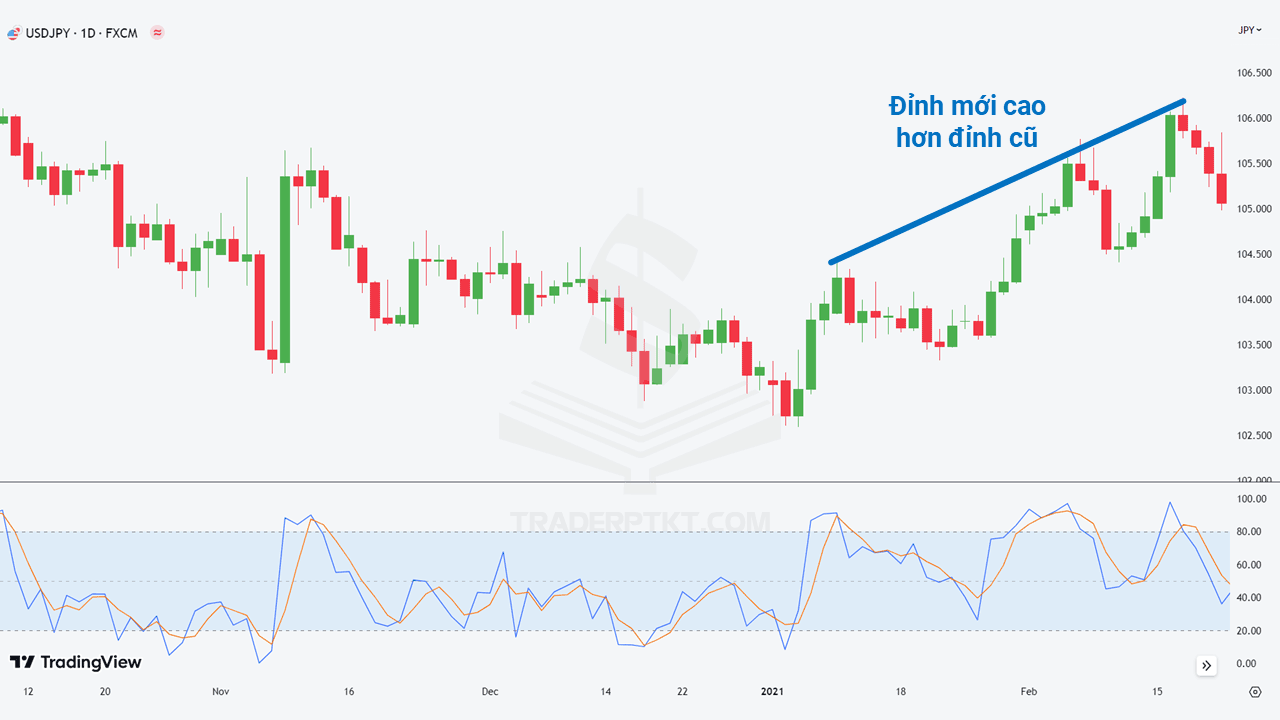Click the 20.00 stochastic scale label
This screenshot has height=720, width=1280.
(1250, 631)
